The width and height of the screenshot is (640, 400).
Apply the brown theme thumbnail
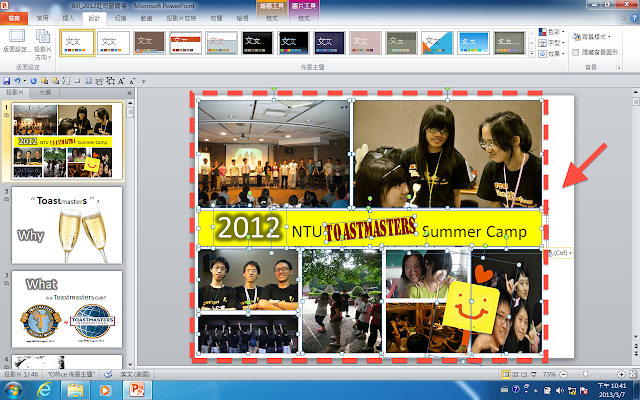coord(149,42)
